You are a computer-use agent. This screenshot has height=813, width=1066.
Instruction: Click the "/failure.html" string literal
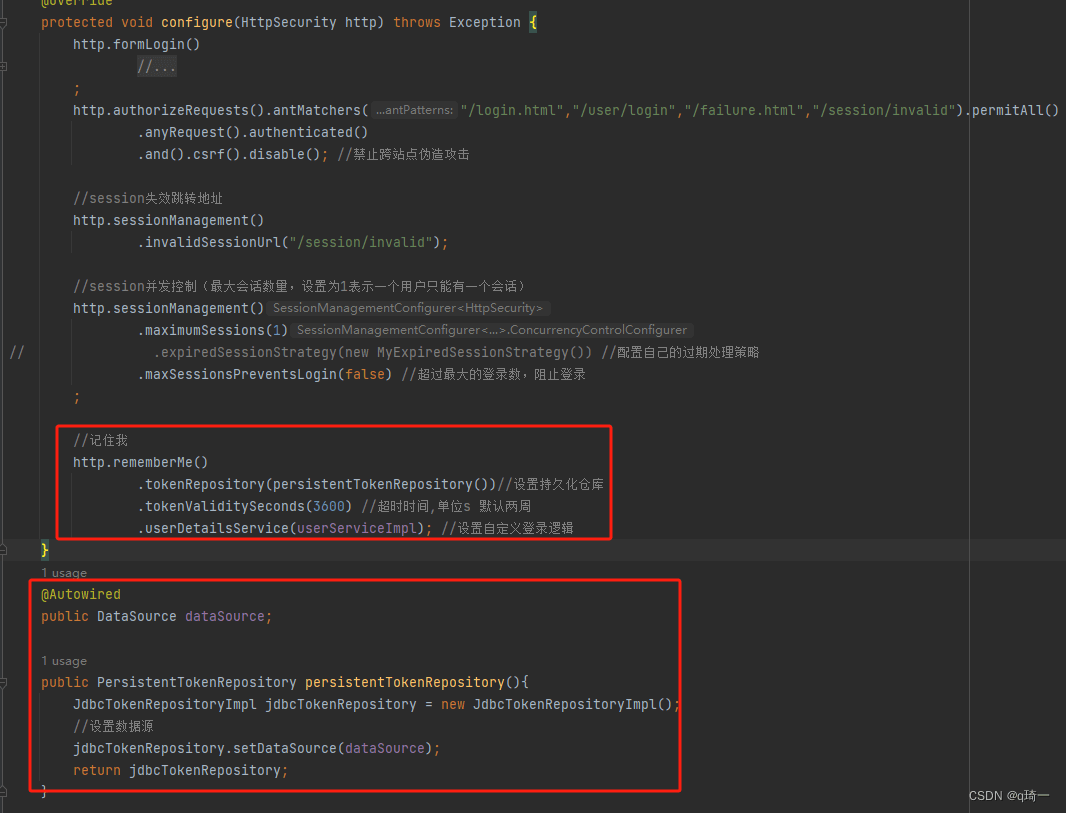pos(744,110)
